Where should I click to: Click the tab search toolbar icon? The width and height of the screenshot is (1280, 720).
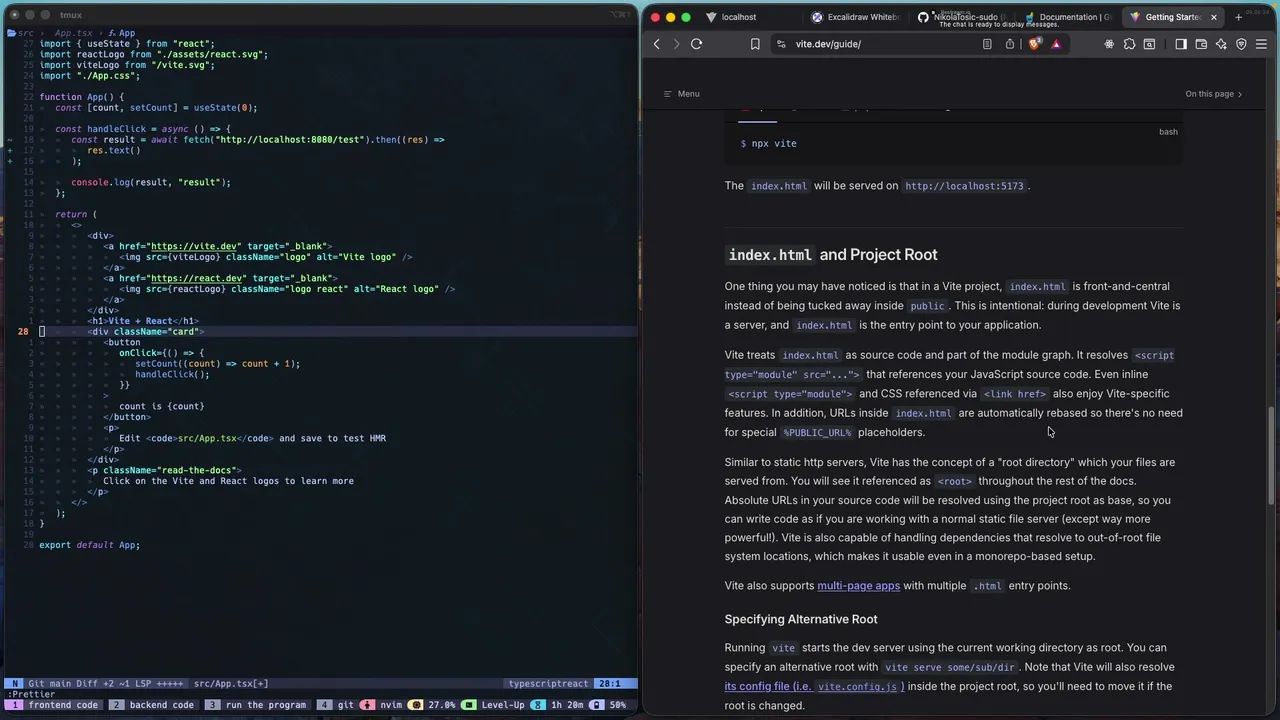click(x=1149, y=44)
